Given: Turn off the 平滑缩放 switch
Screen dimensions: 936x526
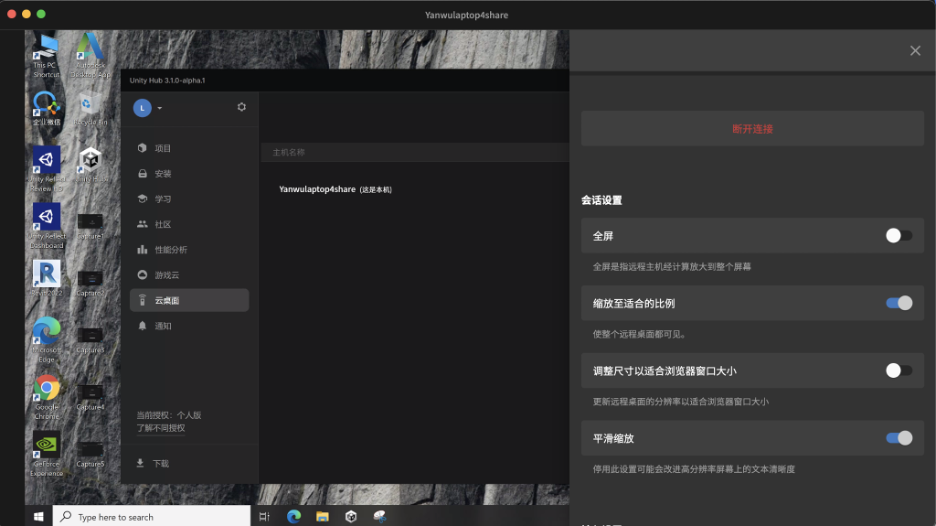Looking at the screenshot, I should 898,438.
